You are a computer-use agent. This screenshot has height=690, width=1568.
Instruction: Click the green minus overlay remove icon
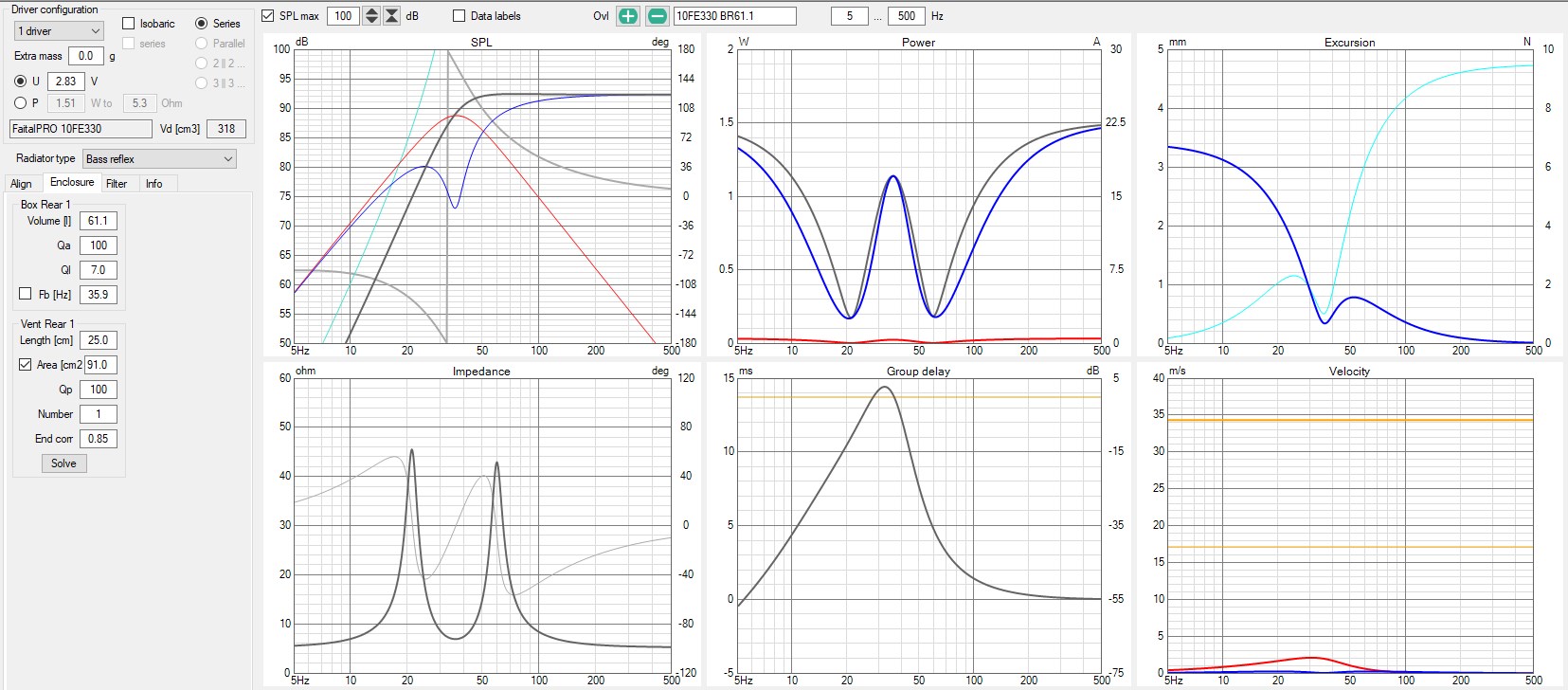(x=657, y=16)
